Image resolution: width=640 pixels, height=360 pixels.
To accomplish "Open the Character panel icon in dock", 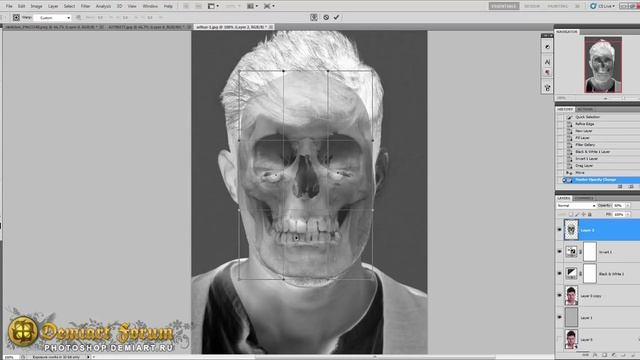I will pyautogui.click(x=547, y=62).
